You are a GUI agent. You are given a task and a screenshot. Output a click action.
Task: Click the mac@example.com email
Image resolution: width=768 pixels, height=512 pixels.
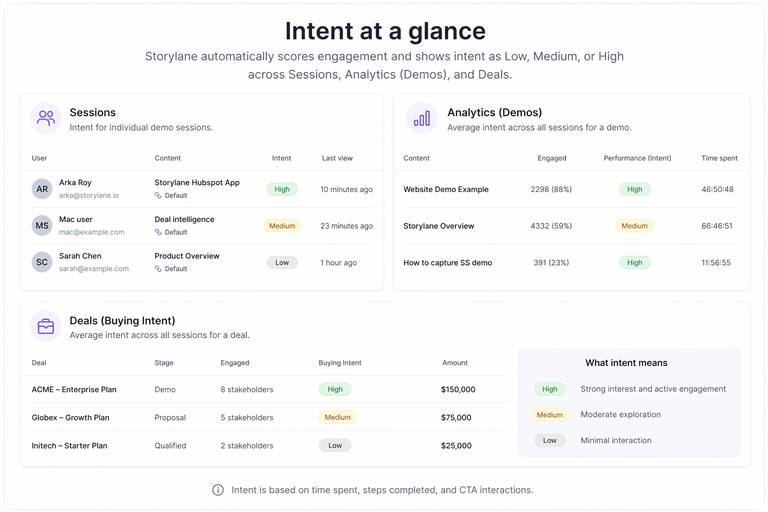[x=92, y=232]
